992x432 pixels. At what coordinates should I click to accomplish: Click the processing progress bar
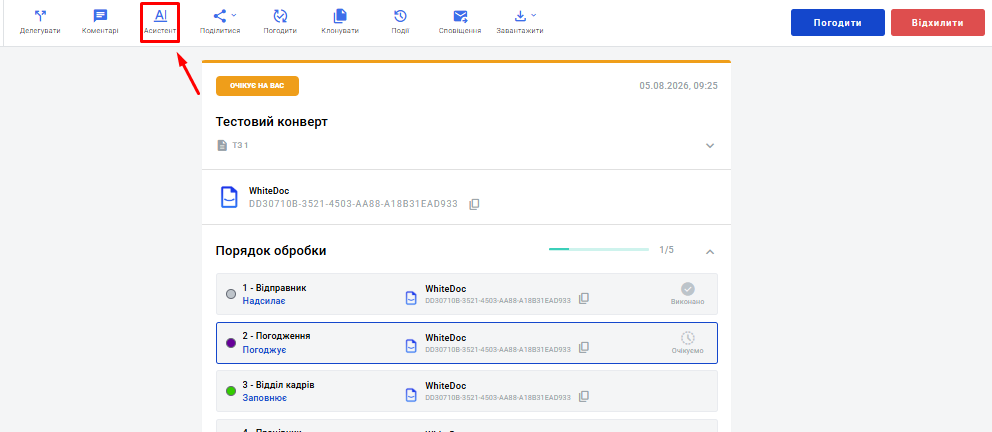pyautogui.click(x=598, y=250)
